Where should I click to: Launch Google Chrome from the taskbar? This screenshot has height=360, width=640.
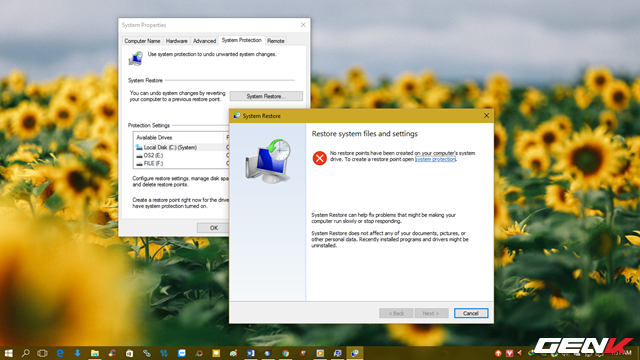285,353
